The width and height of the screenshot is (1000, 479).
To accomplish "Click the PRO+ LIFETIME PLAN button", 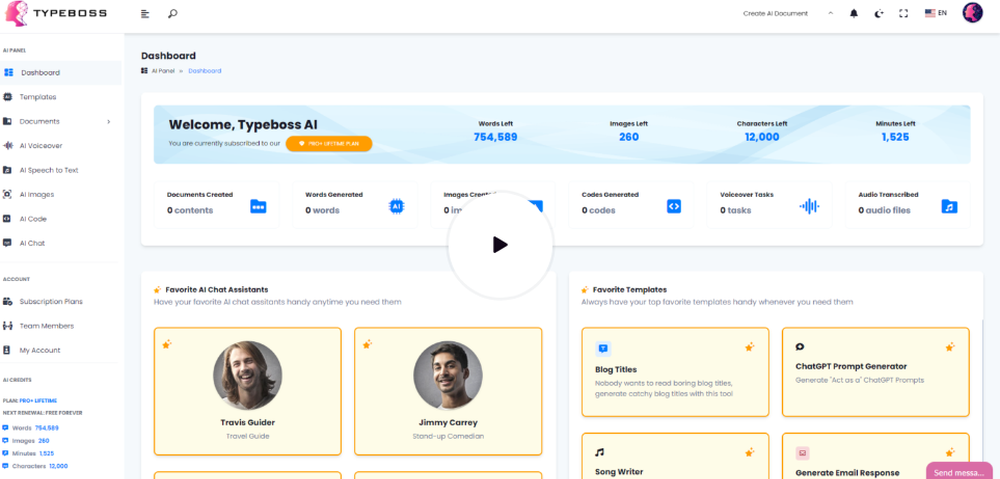I will click(329, 144).
